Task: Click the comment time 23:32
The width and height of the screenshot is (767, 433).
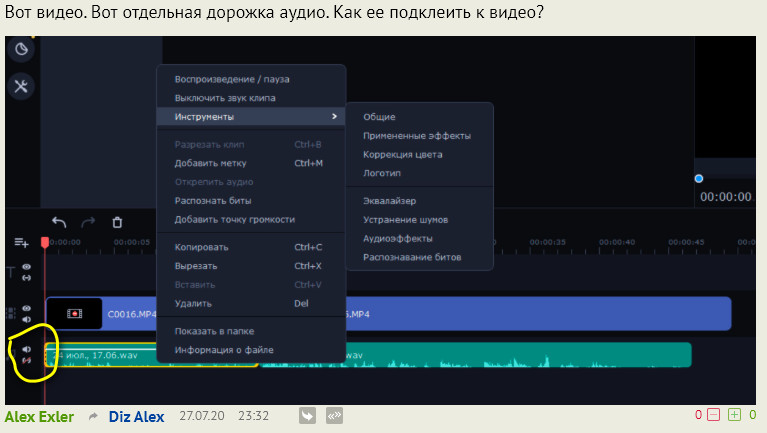Action: click(253, 416)
